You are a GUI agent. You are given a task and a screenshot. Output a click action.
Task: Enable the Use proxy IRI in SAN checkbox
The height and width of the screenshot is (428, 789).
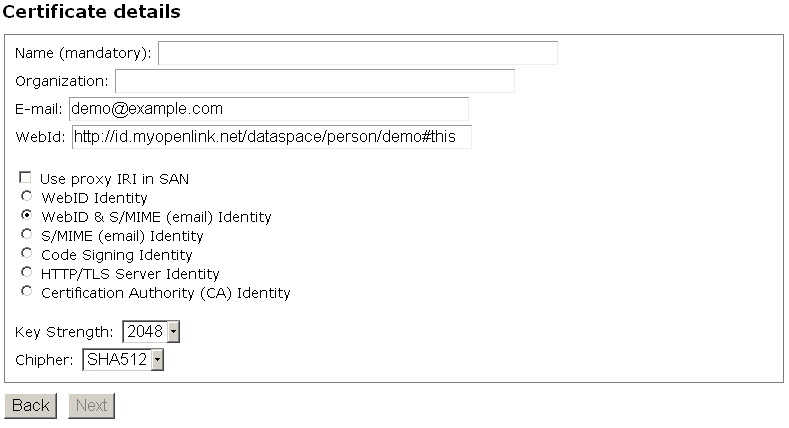pyautogui.click(x=26, y=178)
